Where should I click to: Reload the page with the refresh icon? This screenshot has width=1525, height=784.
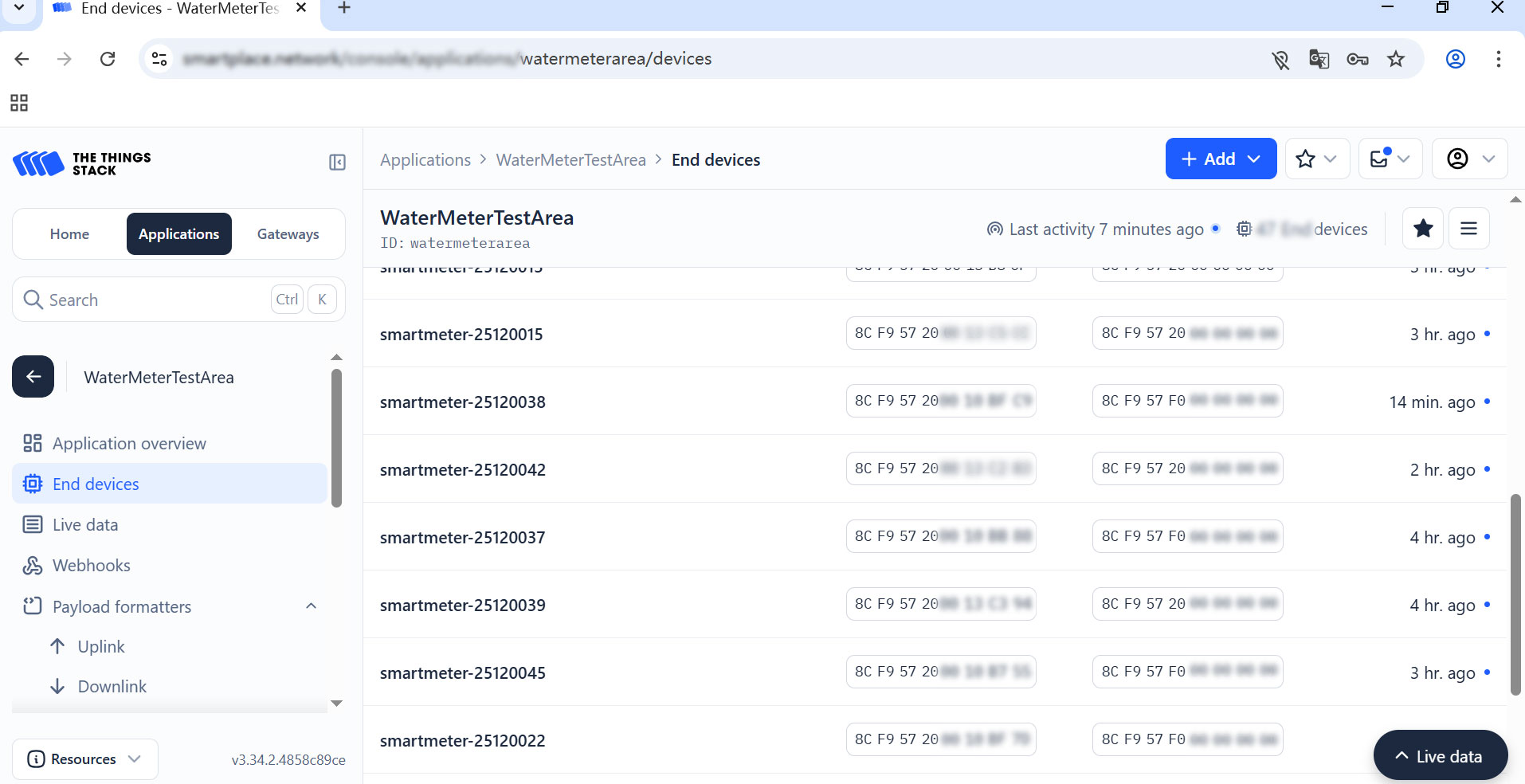(108, 59)
